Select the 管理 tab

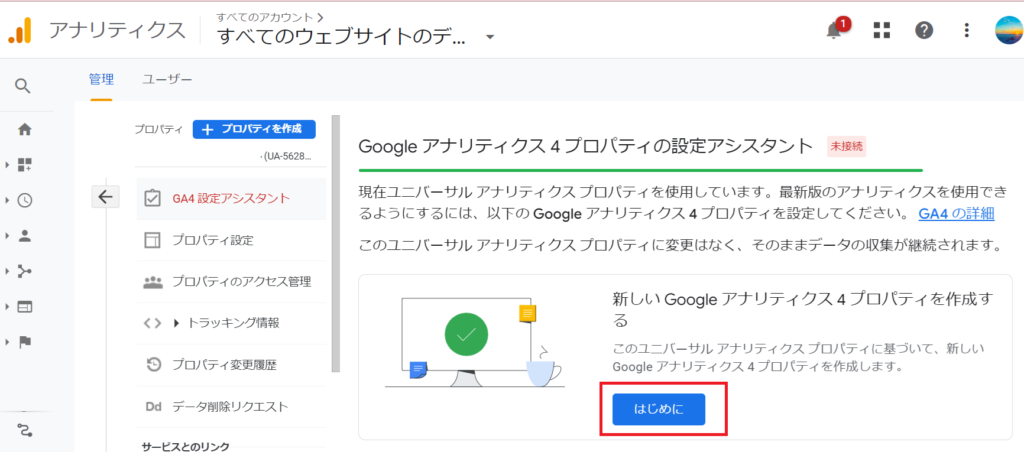[101, 79]
